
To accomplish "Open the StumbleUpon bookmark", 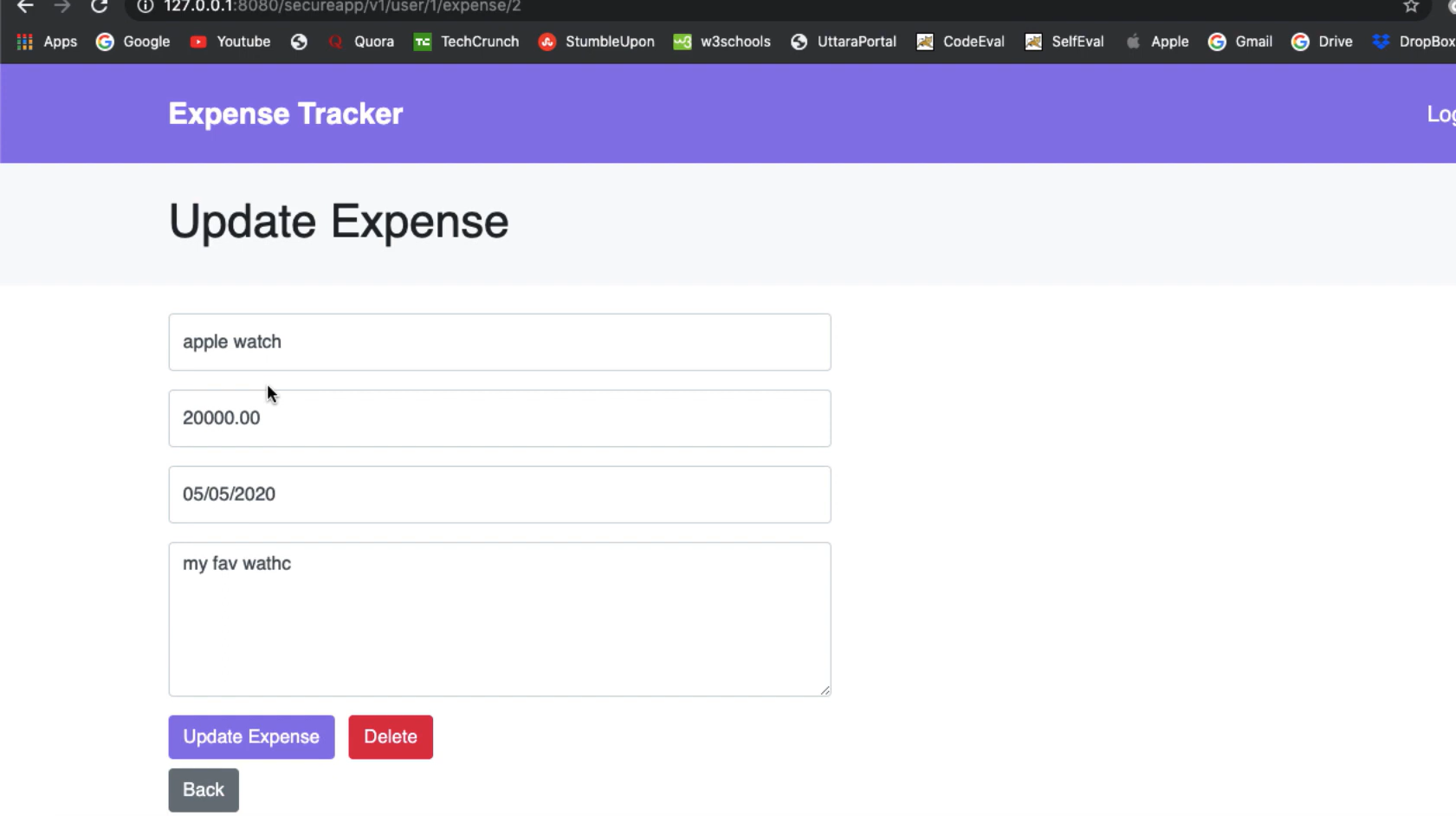I will pos(611,41).
